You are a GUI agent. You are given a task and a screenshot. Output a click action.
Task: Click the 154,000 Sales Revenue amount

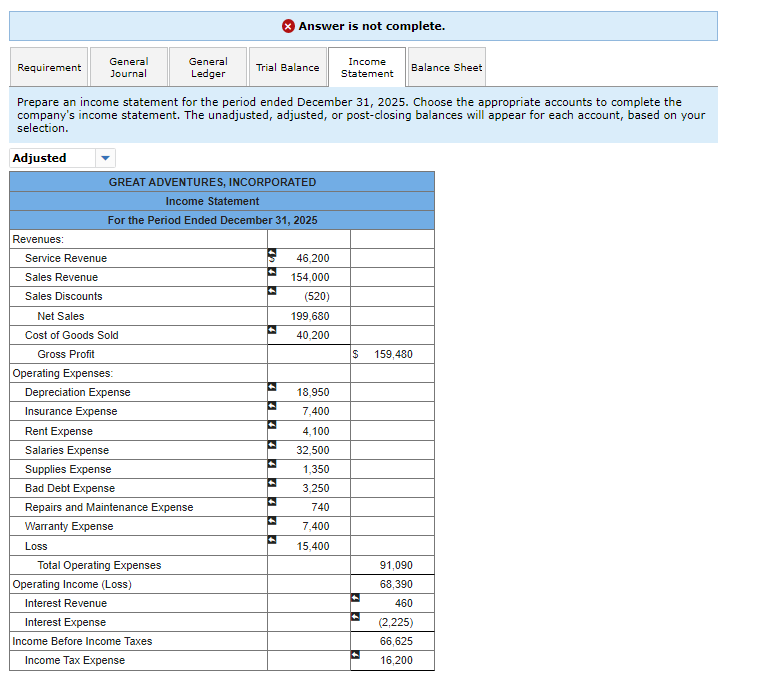point(309,277)
